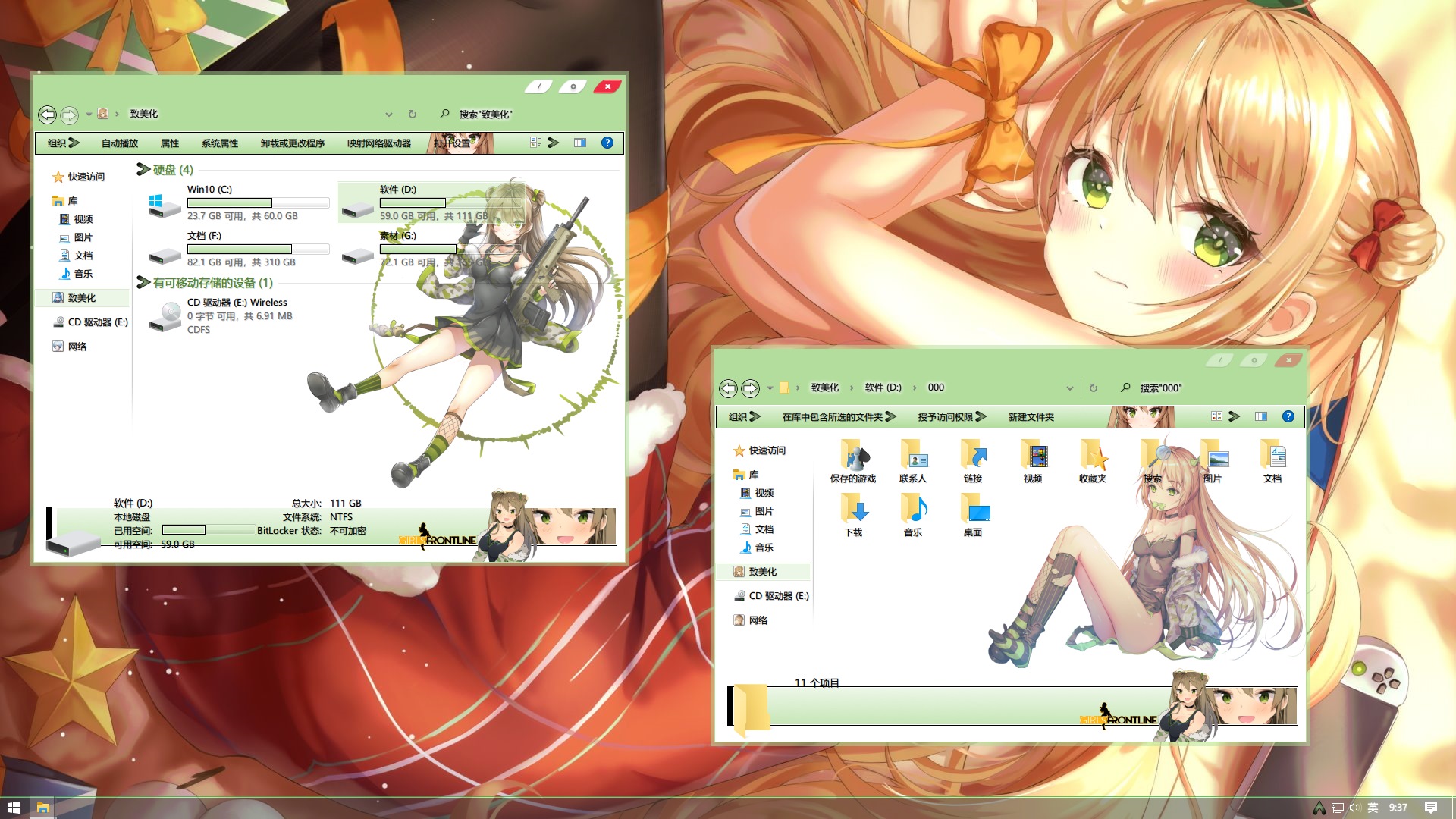
Task: Select 快速访问 in 致美化 window sidebar
Action: coord(79,177)
